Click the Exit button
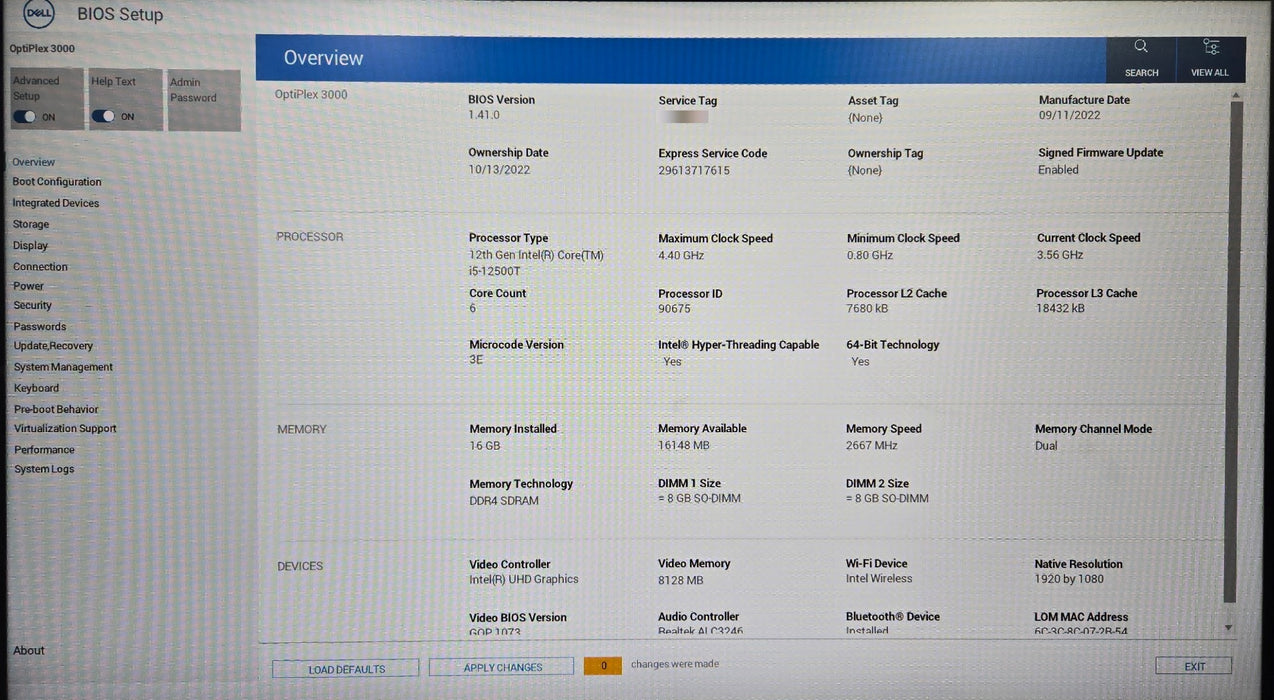The height and width of the screenshot is (700, 1274). [x=1194, y=666]
